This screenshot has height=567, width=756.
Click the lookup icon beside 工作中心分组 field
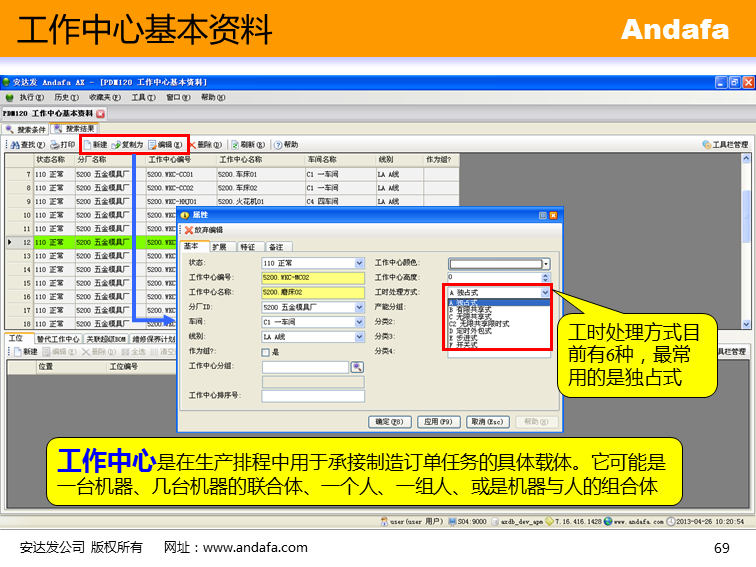357,367
